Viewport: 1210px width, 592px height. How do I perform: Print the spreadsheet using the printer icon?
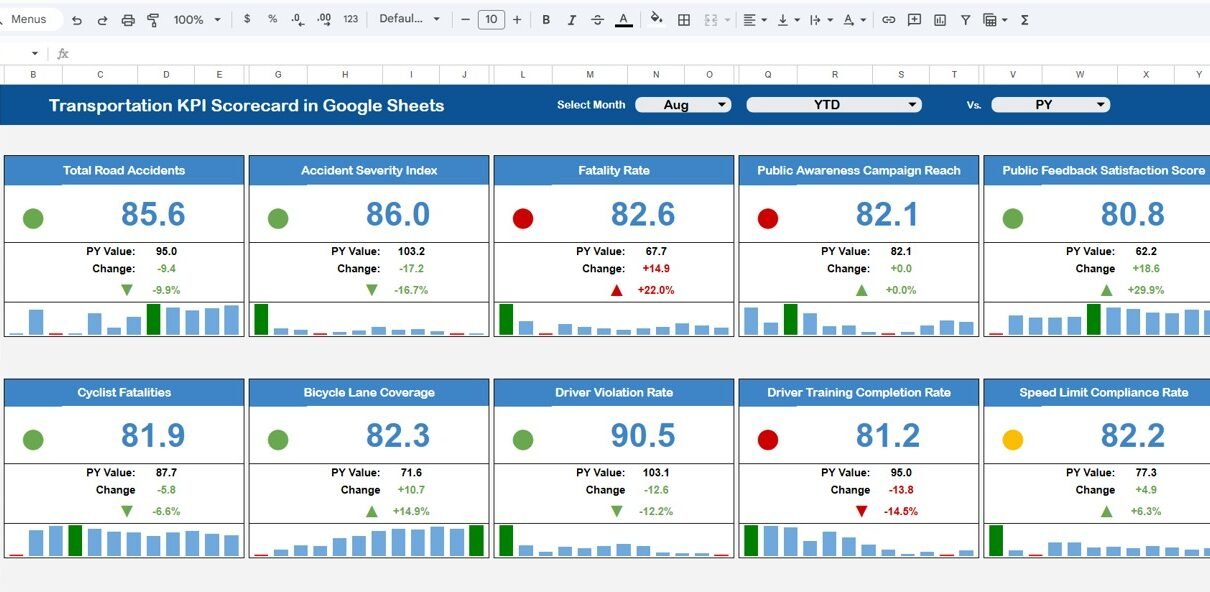point(128,20)
